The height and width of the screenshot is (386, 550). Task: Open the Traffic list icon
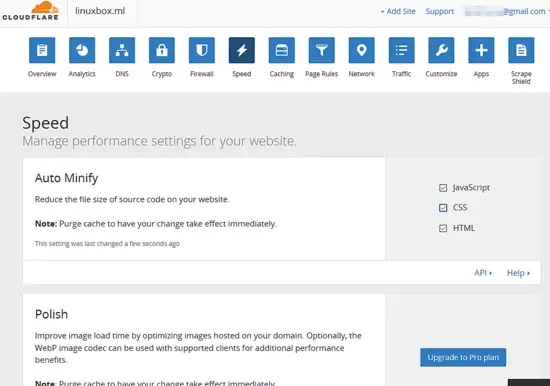coord(402,50)
